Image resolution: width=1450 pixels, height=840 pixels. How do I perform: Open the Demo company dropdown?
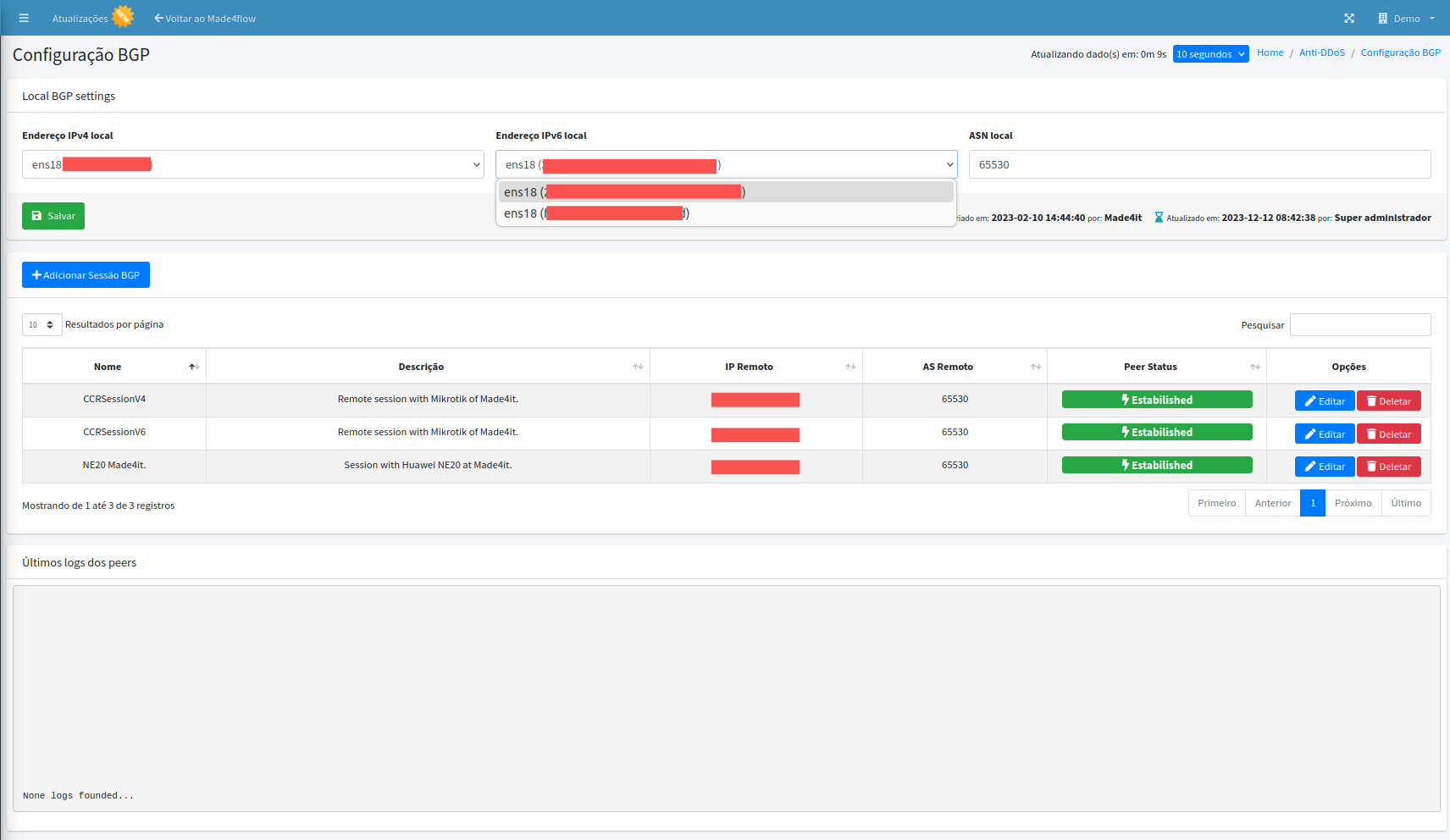coord(1407,18)
